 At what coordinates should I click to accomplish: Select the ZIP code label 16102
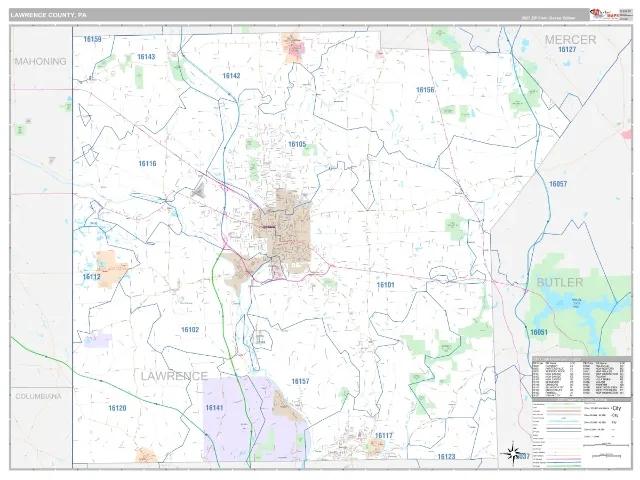pos(190,329)
